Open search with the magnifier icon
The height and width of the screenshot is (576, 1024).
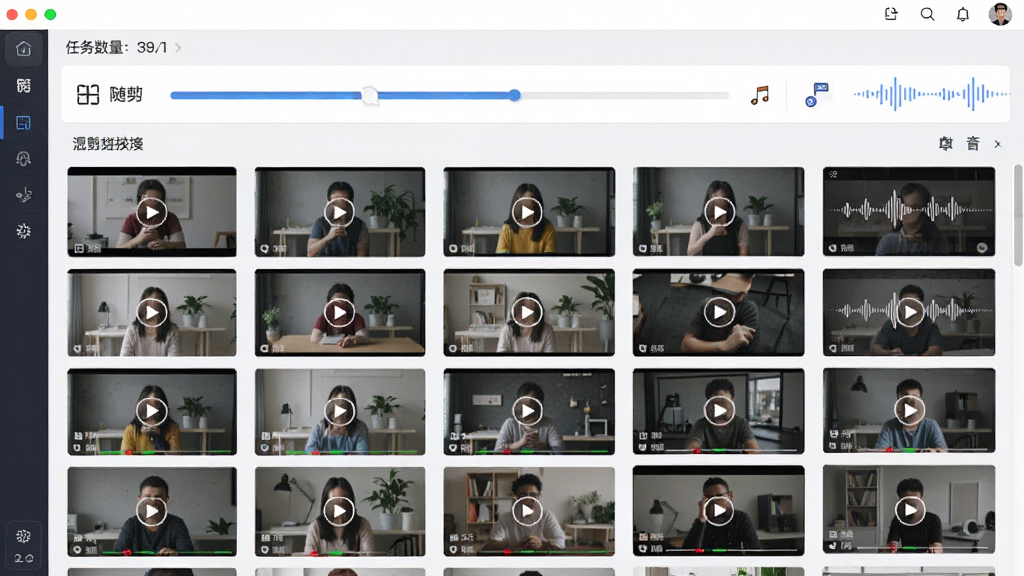(x=927, y=14)
